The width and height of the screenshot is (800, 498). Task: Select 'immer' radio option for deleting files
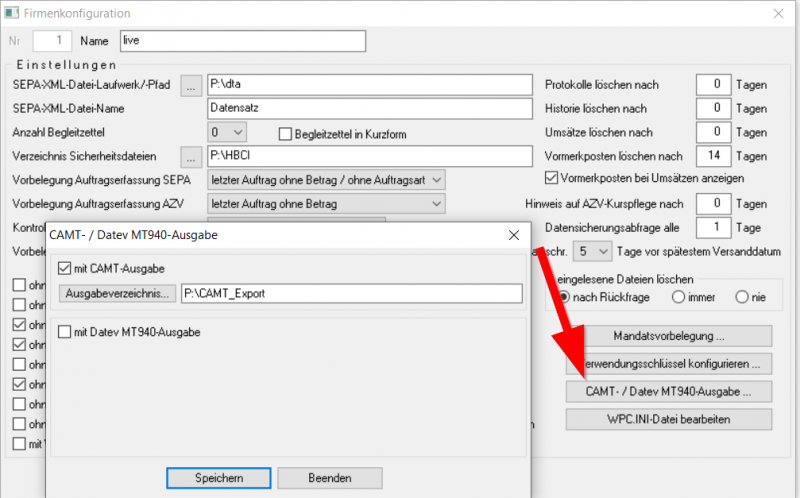pyautogui.click(x=679, y=297)
